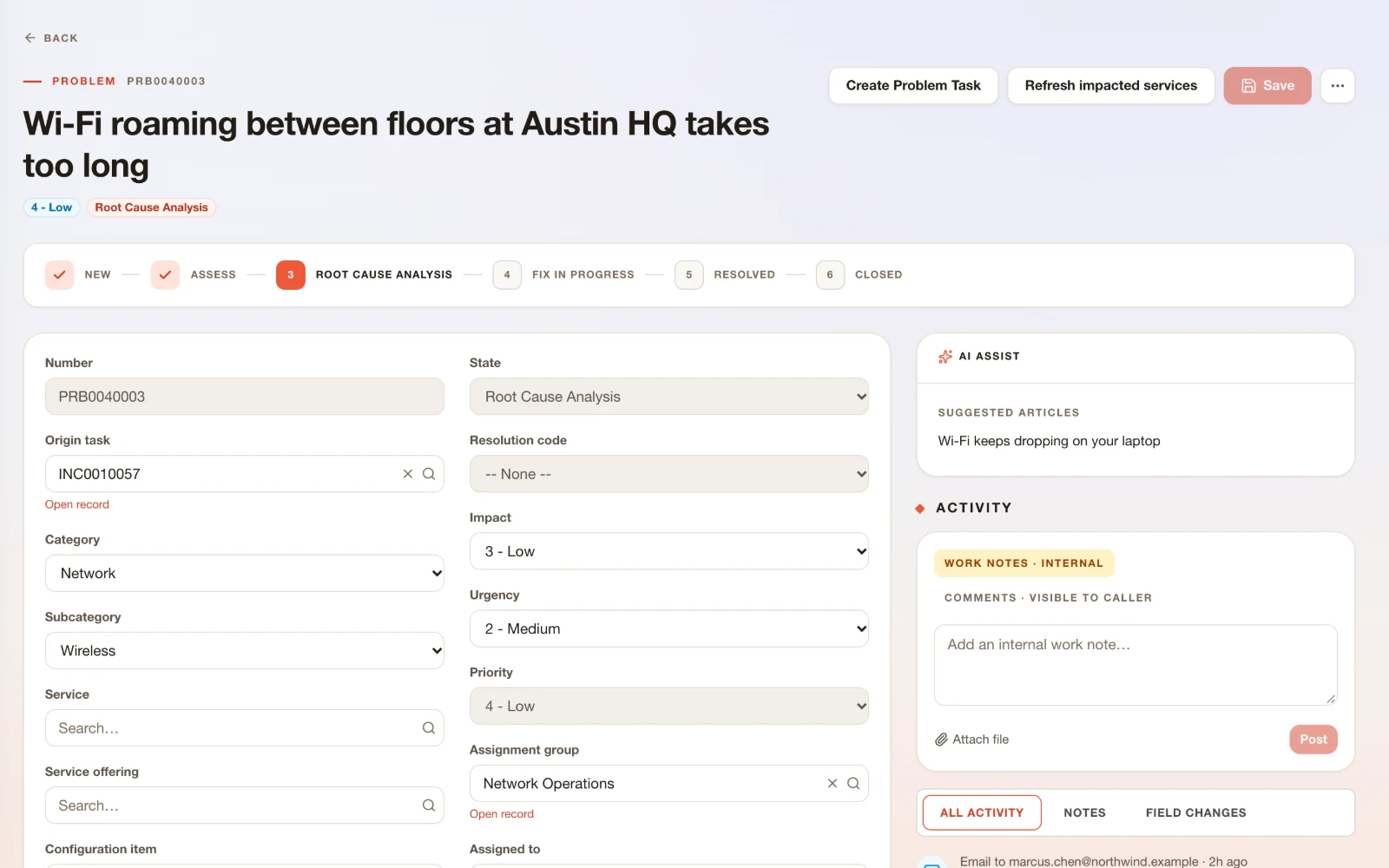
Task: Open the Priority dropdown
Action: pyautogui.click(x=669, y=707)
